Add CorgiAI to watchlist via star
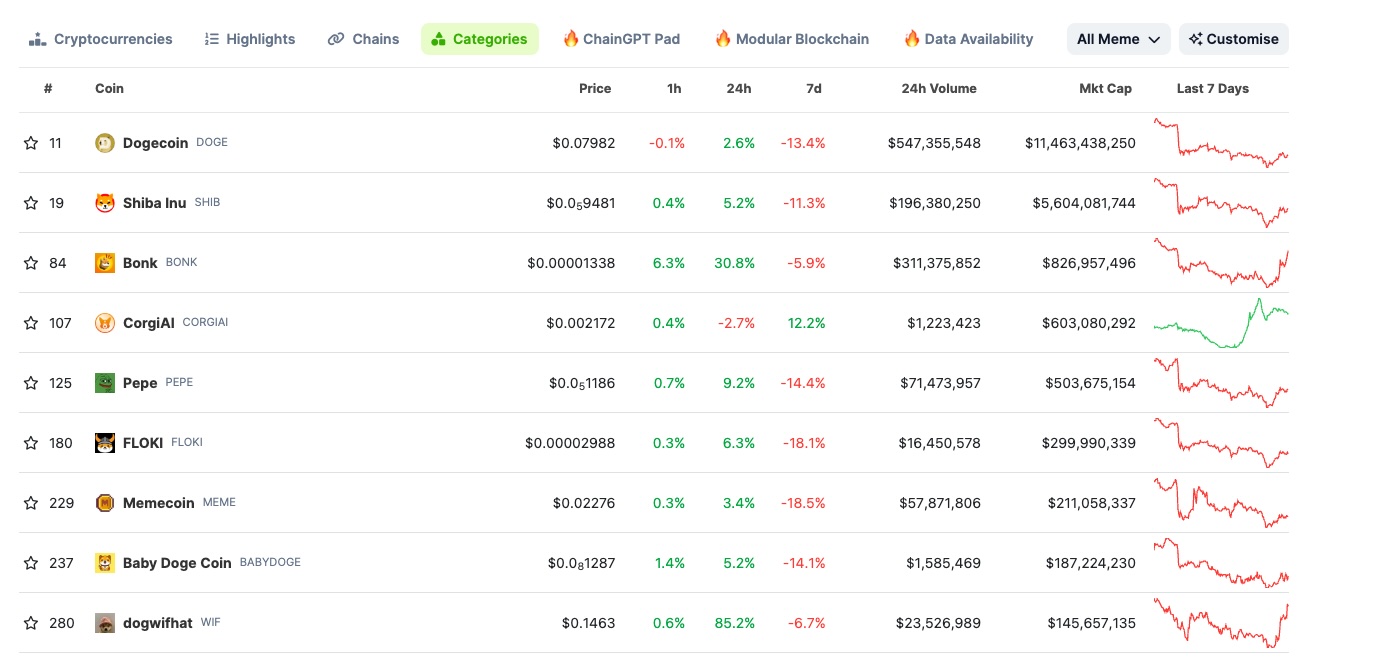 pos(31,323)
